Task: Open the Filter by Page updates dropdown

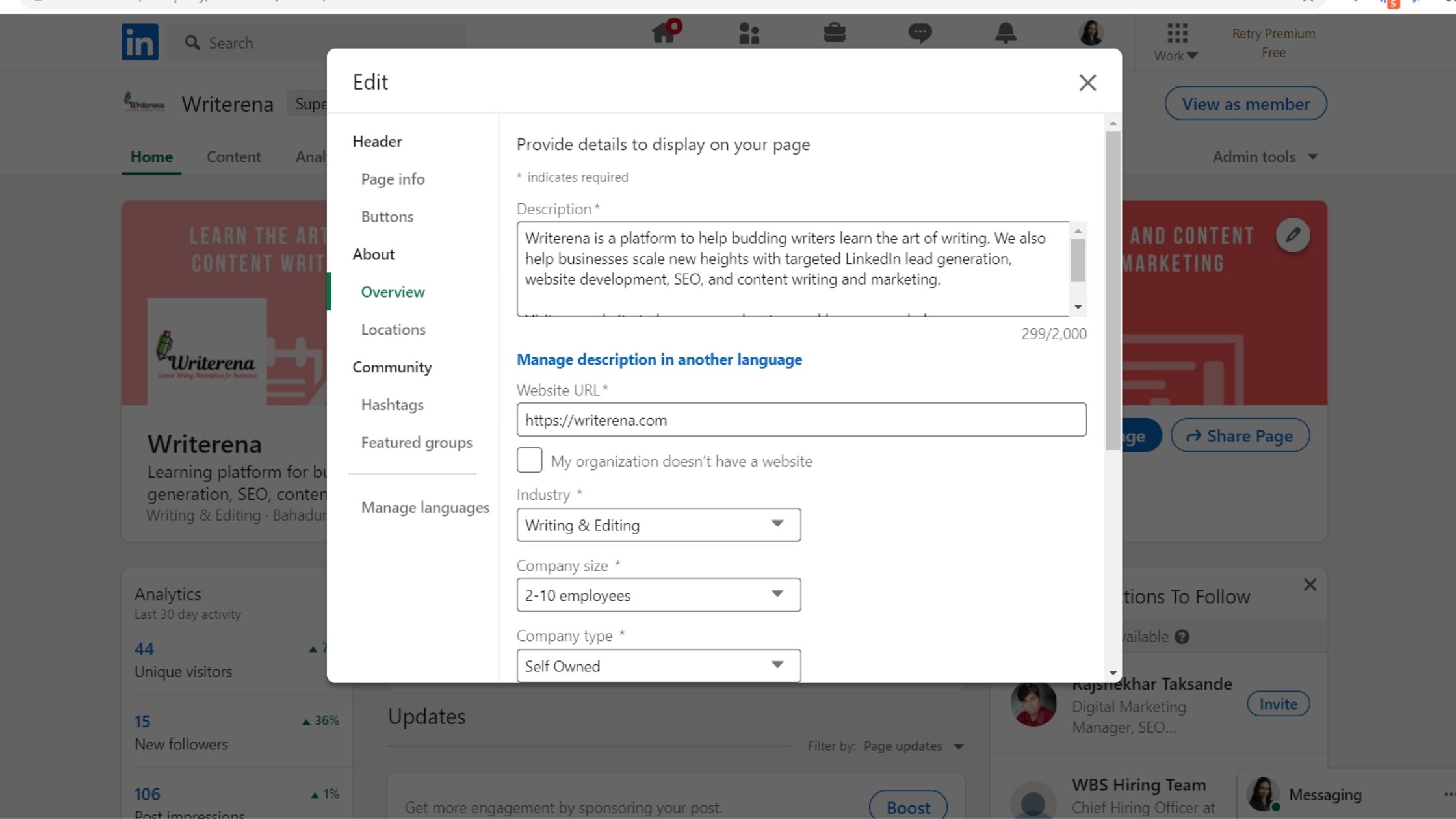Action: click(x=913, y=746)
